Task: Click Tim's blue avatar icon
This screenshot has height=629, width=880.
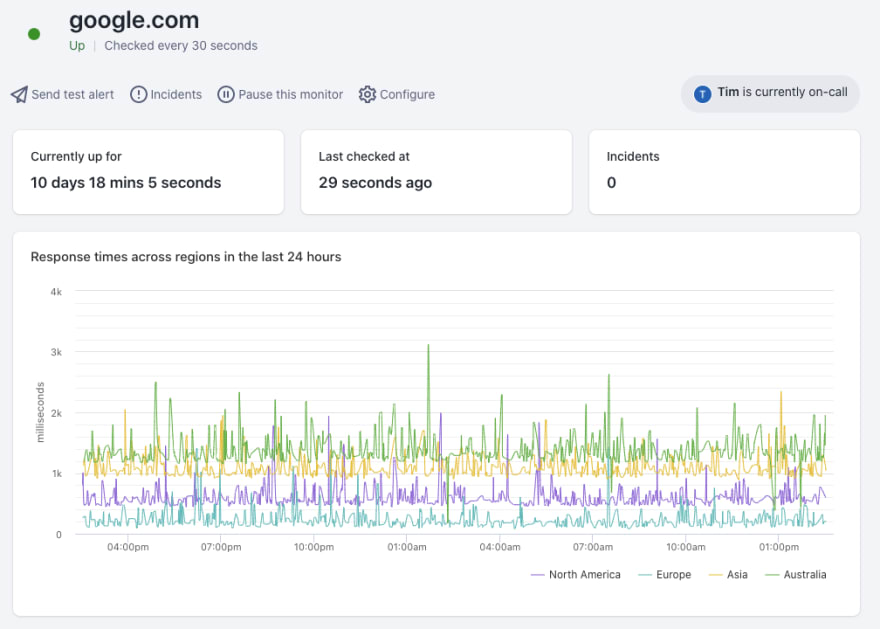Action: pyautogui.click(x=702, y=94)
